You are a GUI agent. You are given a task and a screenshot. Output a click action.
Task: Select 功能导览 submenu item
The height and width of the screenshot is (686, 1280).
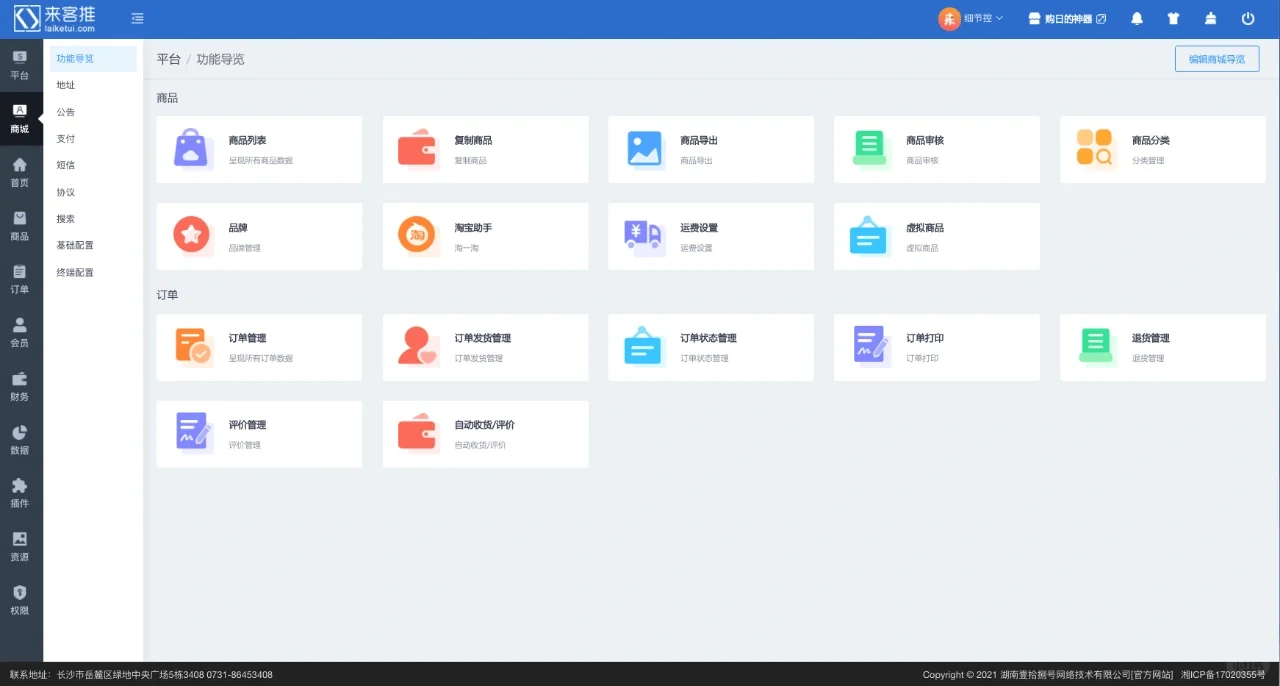coord(93,59)
